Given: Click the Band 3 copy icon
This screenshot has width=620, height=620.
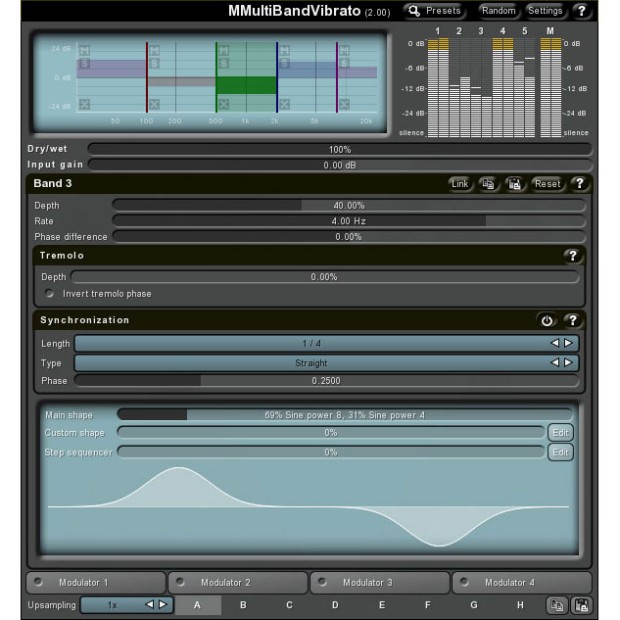Looking at the screenshot, I should point(488,184).
